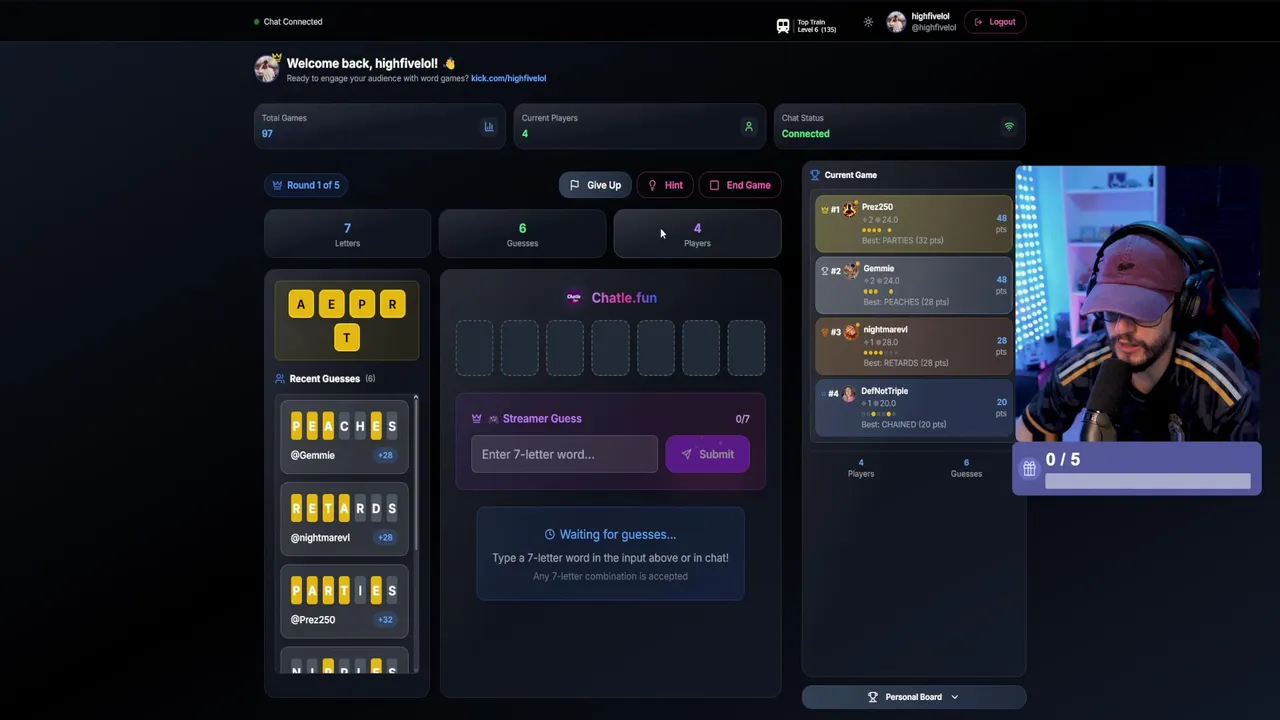Screen dimensions: 1280x720
Task: Select the letter tile T
Action: (347, 338)
